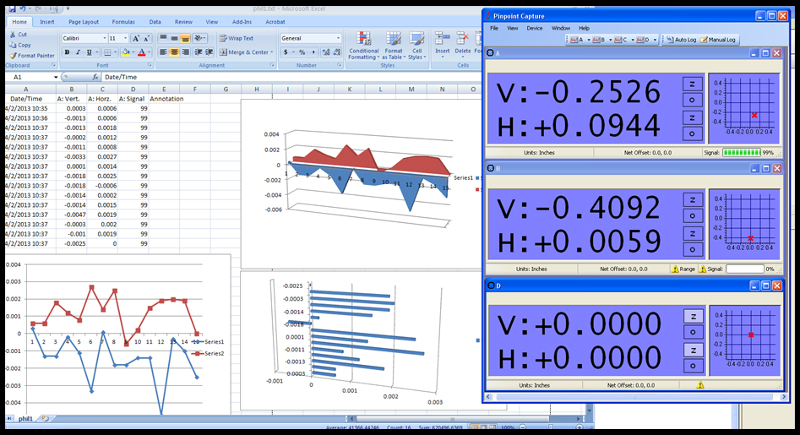Click the Format Painter brush icon
800x435 pixels.
[x=12, y=55]
